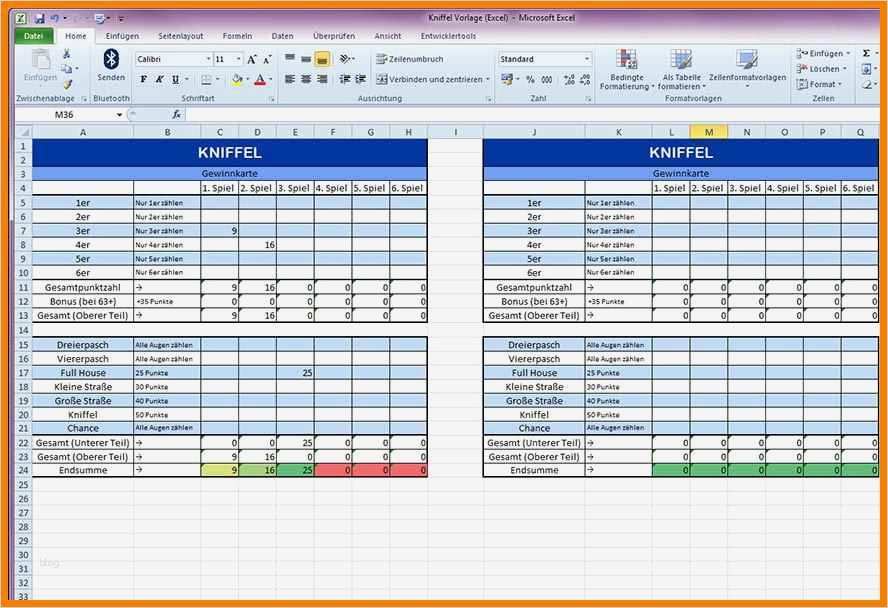888x608 pixels.
Task: Click the Prozentformat icon
Action: (529, 78)
